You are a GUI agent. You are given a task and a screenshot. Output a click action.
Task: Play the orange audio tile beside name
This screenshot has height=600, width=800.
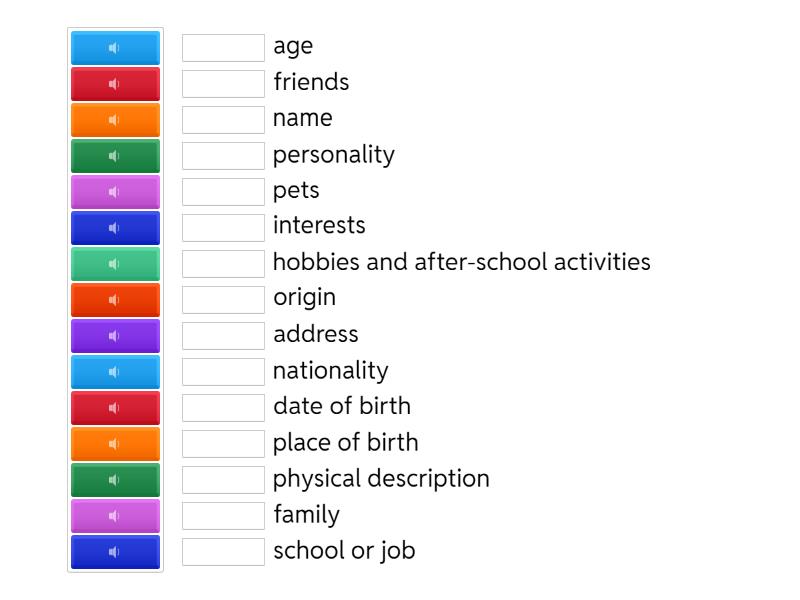[x=115, y=120]
